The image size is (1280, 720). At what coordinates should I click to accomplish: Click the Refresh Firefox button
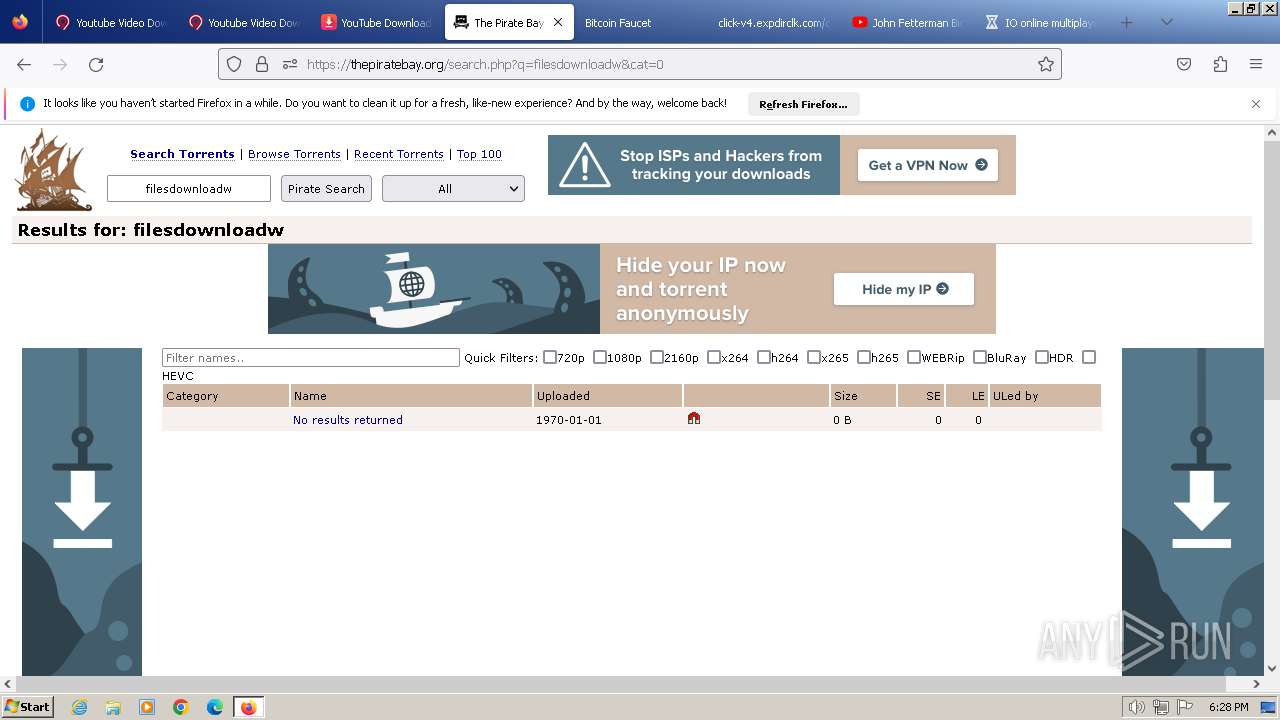click(x=803, y=104)
